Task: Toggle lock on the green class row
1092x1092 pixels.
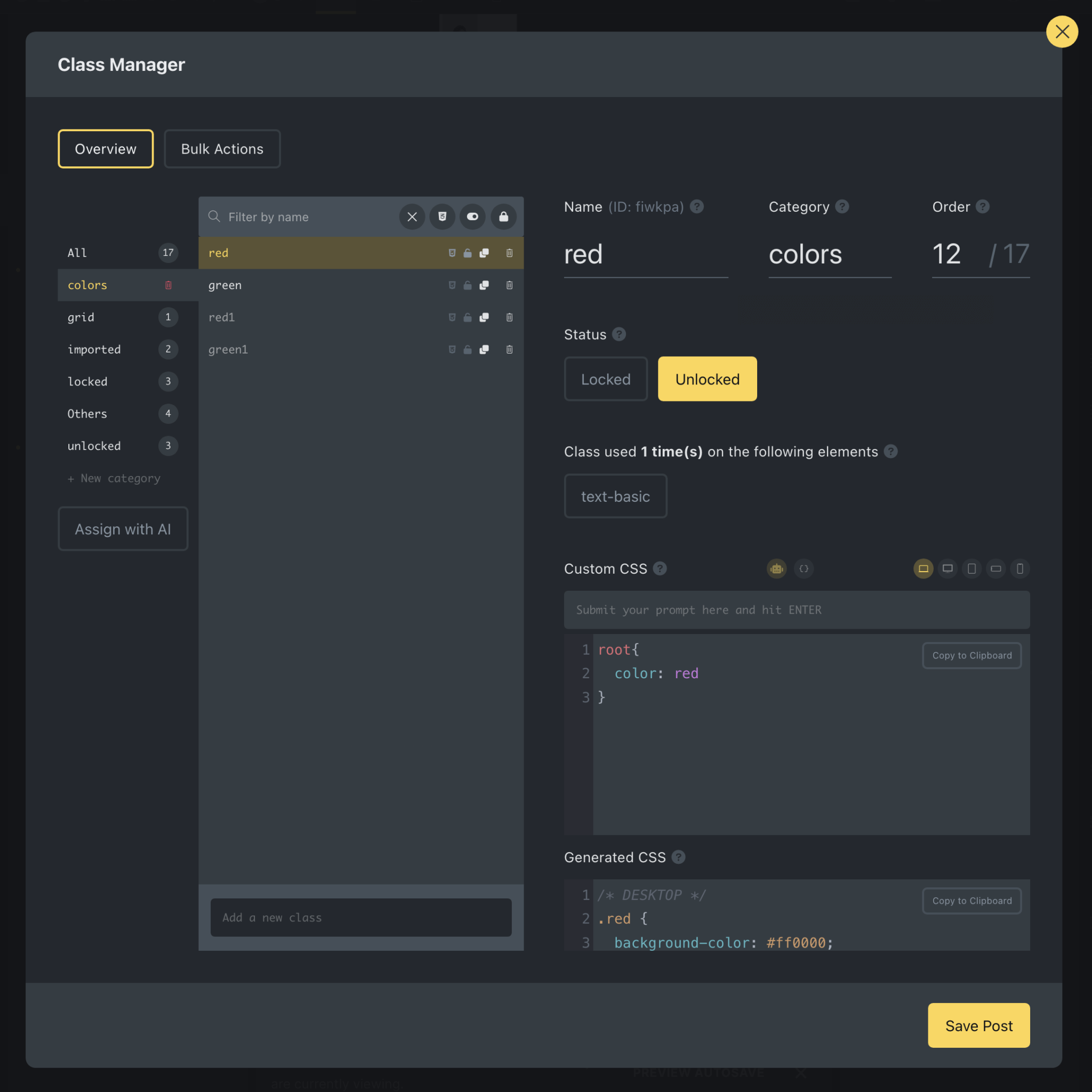Action: click(468, 285)
